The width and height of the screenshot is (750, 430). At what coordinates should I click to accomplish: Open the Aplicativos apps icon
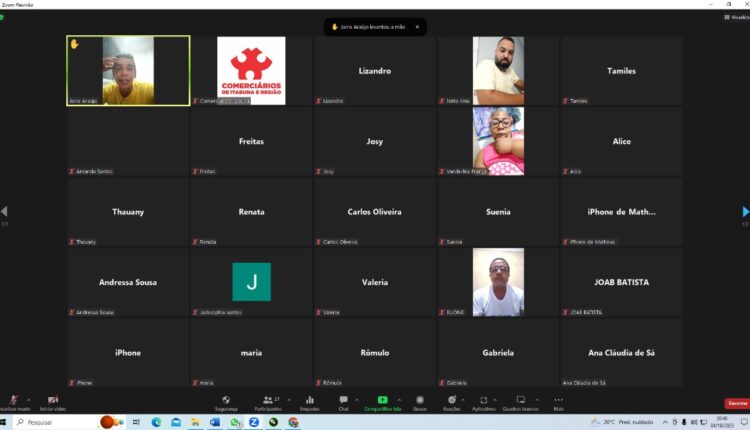pyautogui.click(x=483, y=401)
